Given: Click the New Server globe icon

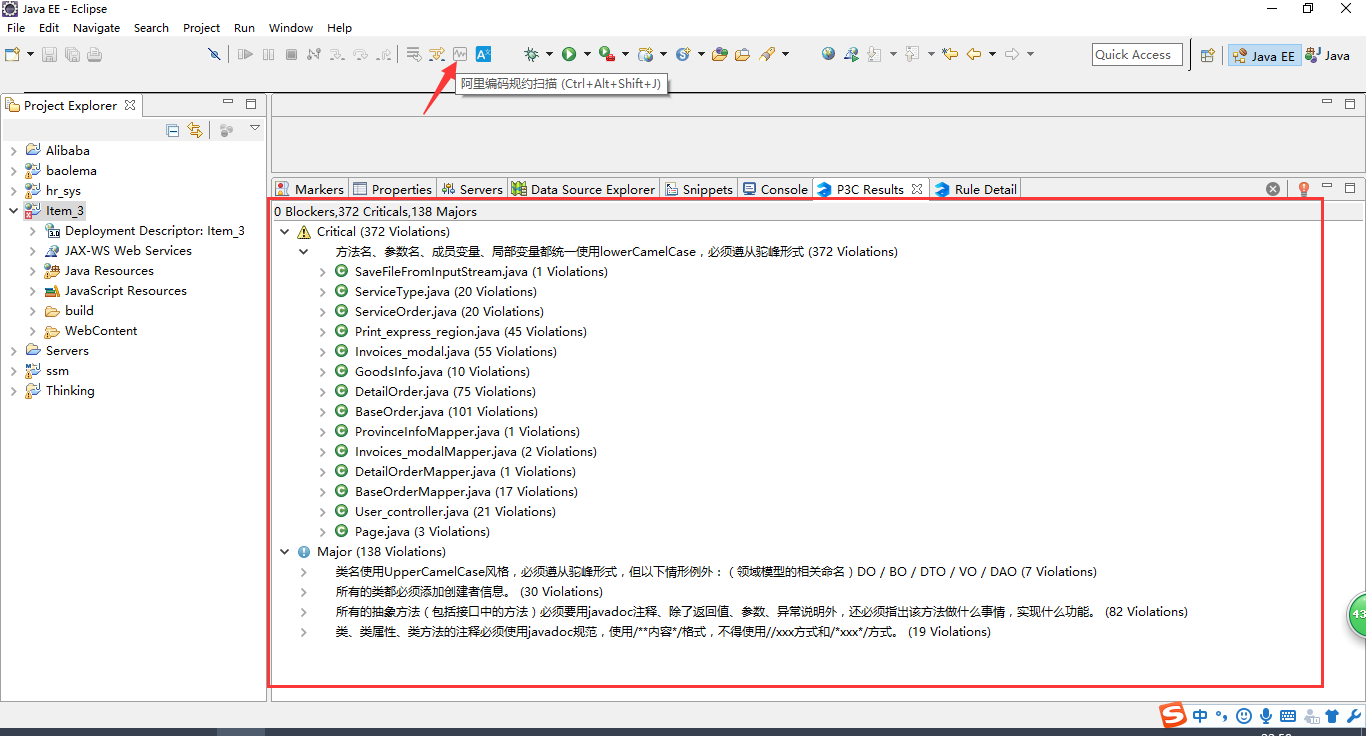Looking at the screenshot, I should (646, 54).
